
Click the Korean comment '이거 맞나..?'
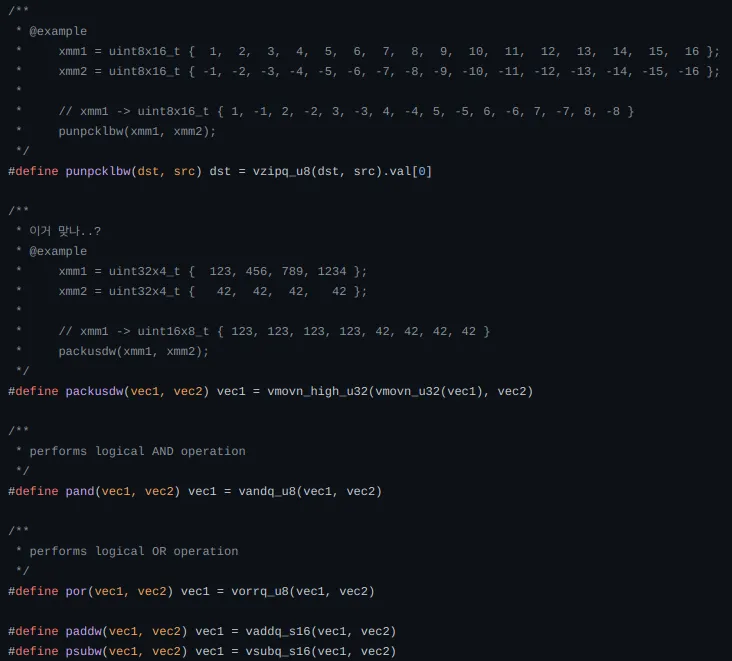[65, 231]
